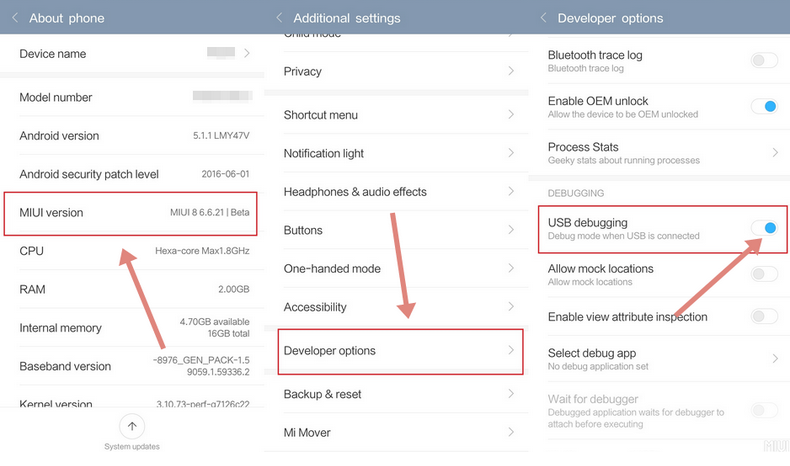Tap back arrow in Developer options header
The image size is (790, 466).
pyautogui.click(x=543, y=18)
